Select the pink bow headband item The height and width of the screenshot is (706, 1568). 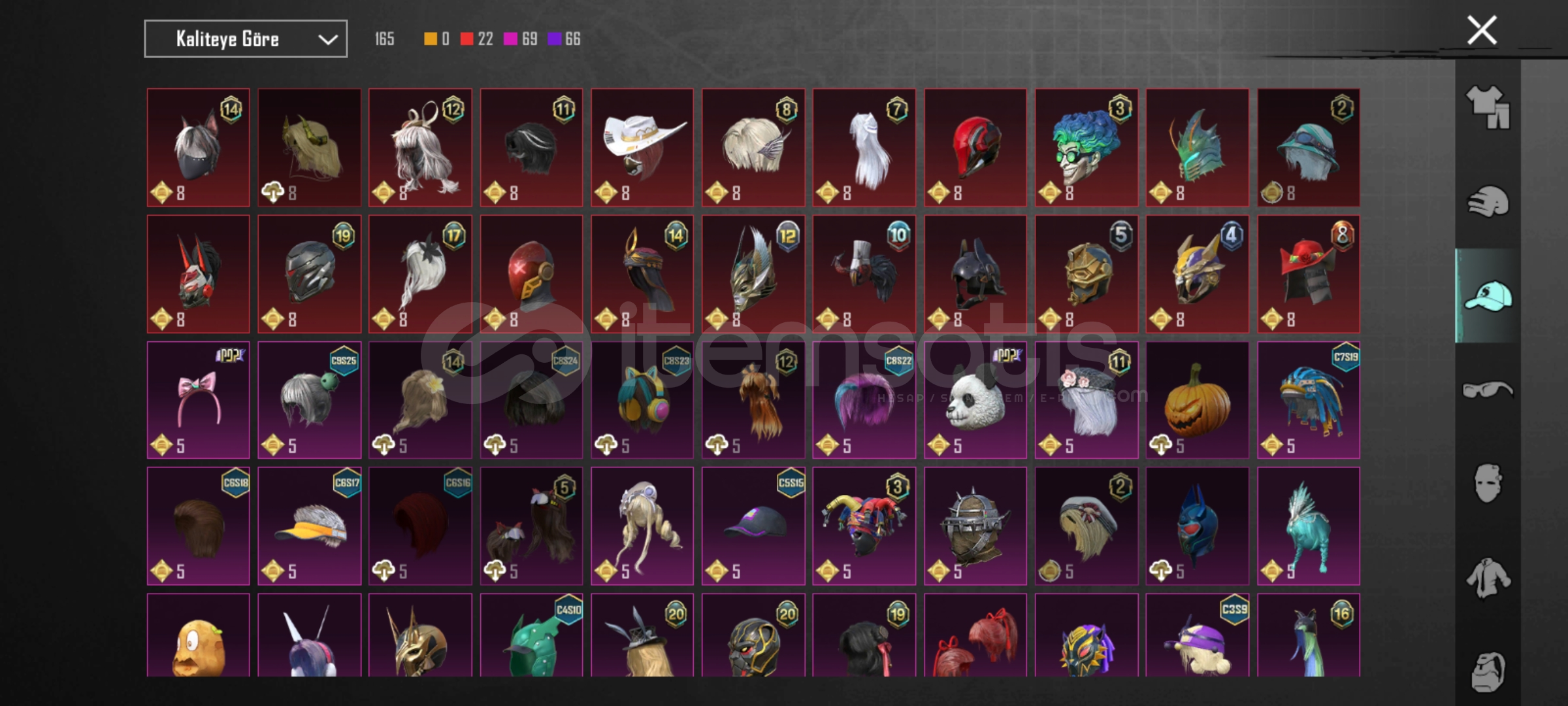[x=198, y=400]
